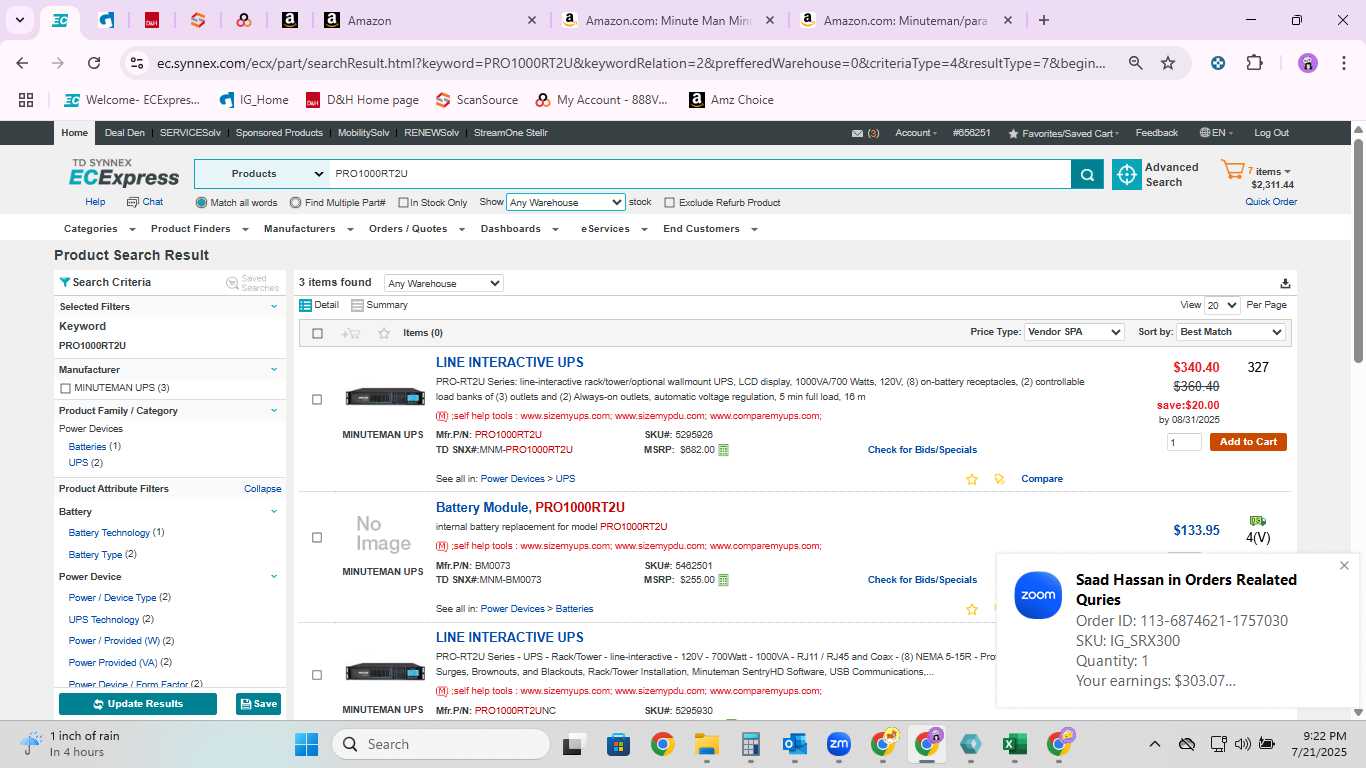The height and width of the screenshot is (768, 1366).
Task: Open Orders / Quotes menu
Action: tap(416, 229)
